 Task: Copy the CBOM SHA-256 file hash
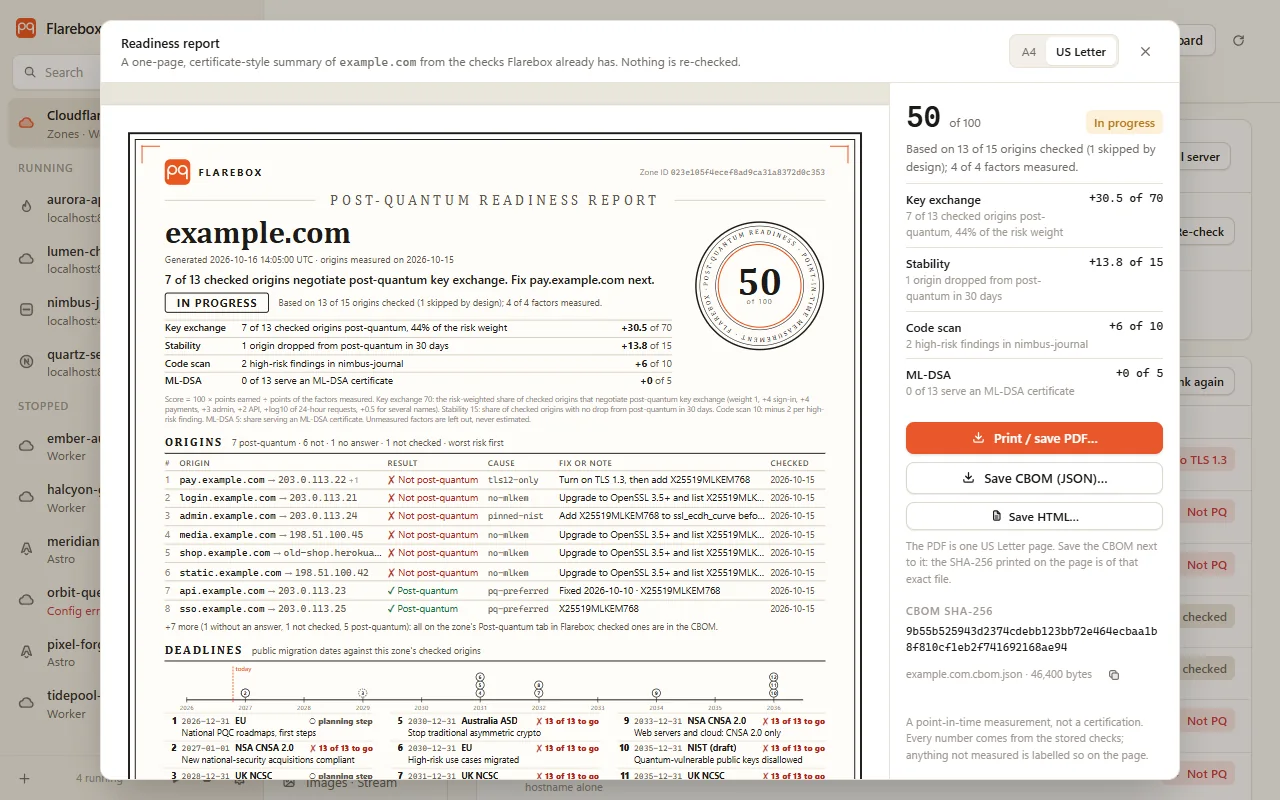tap(1114, 675)
